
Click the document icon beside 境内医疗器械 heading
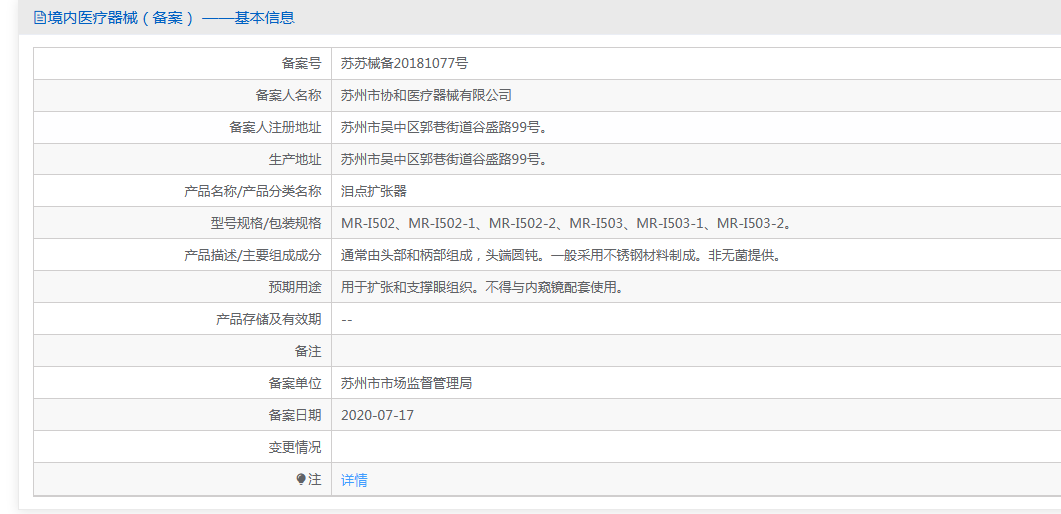point(39,18)
